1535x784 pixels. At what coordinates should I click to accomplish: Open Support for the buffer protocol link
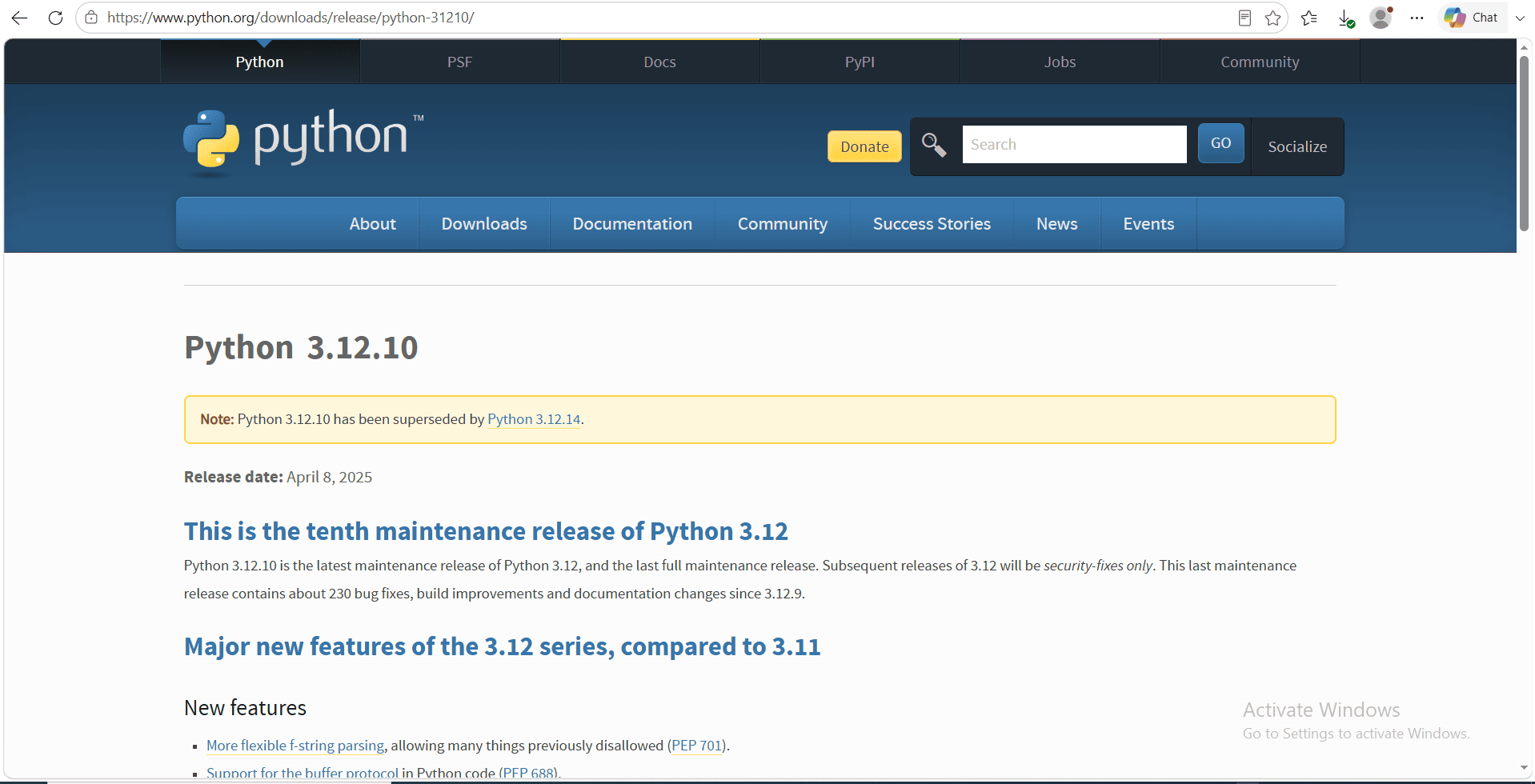[303, 773]
